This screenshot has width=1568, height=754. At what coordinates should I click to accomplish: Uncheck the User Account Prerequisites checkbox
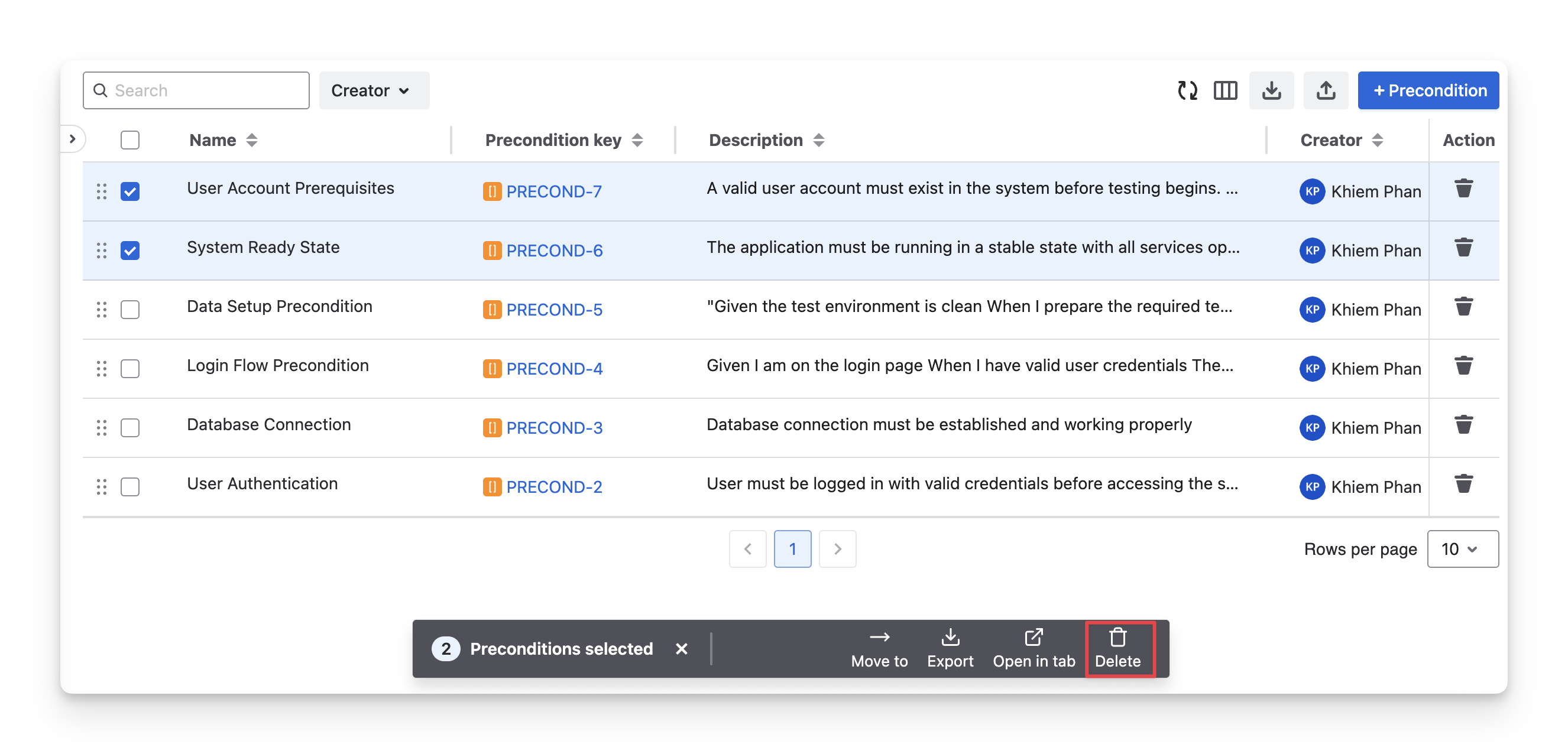(129, 191)
